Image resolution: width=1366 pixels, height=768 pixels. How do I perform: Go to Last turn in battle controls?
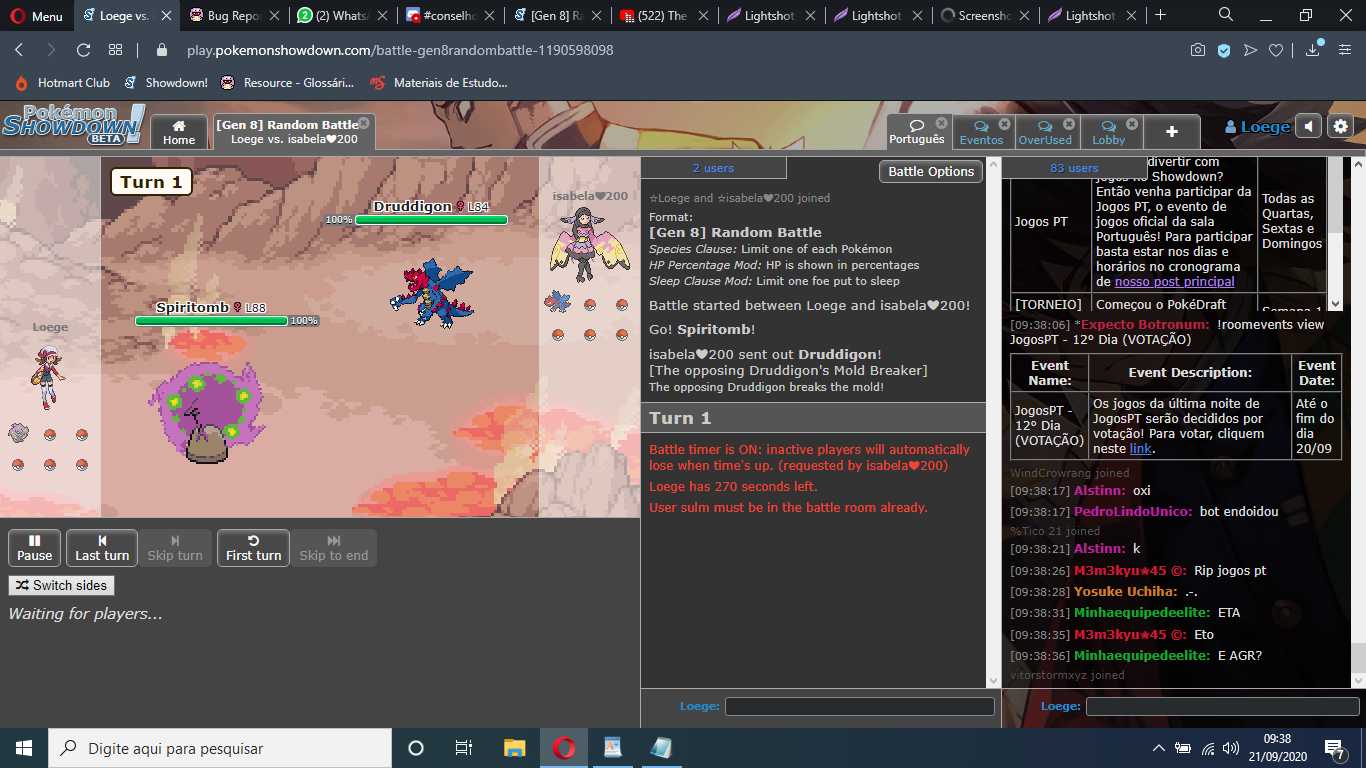102,548
